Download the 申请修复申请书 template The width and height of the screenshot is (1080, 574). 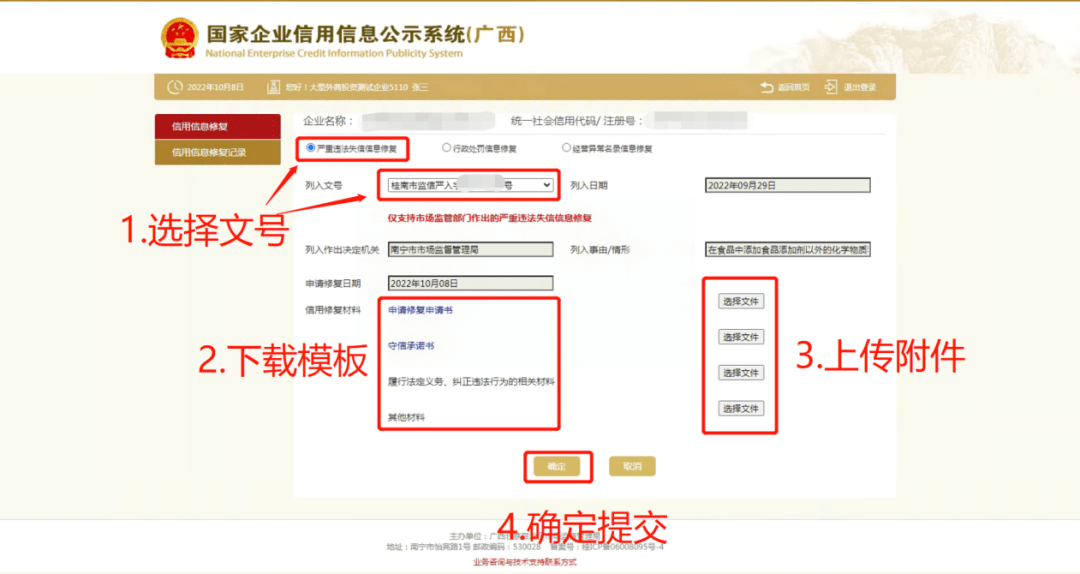(x=420, y=310)
